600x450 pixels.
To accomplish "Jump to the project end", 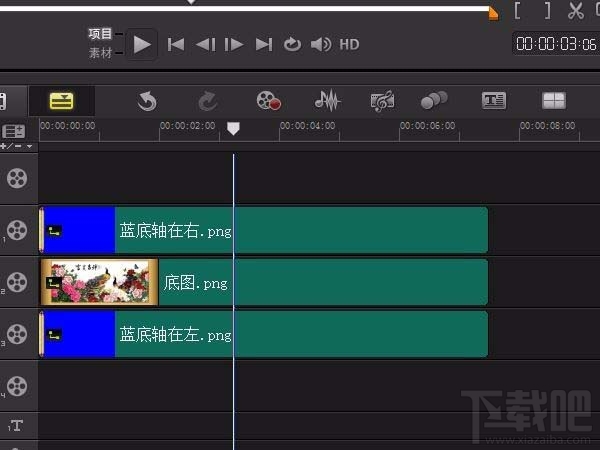I will 264,45.
